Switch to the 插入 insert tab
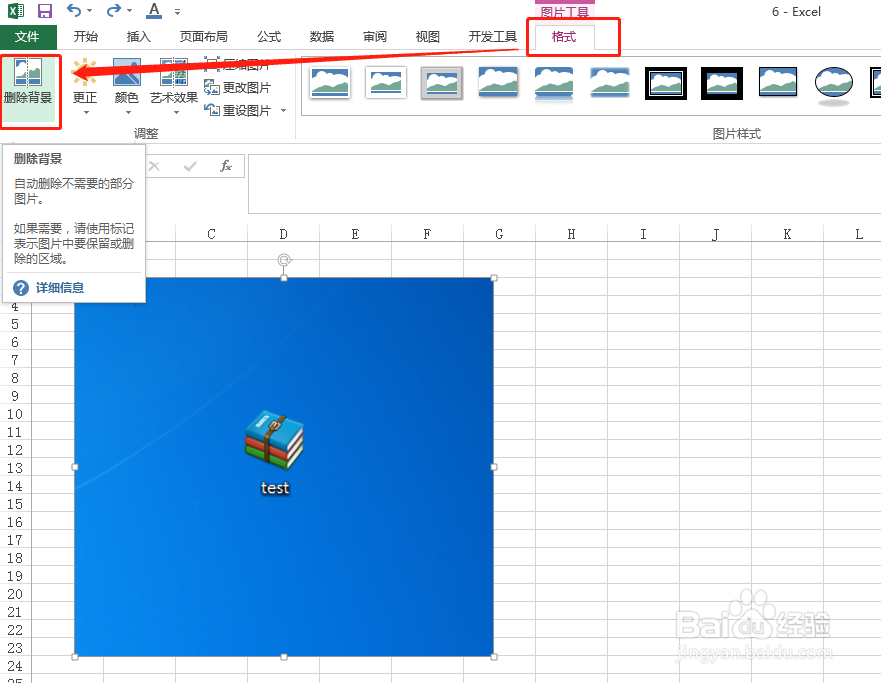Viewport: 881px width, 683px height. pyautogui.click(x=139, y=37)
